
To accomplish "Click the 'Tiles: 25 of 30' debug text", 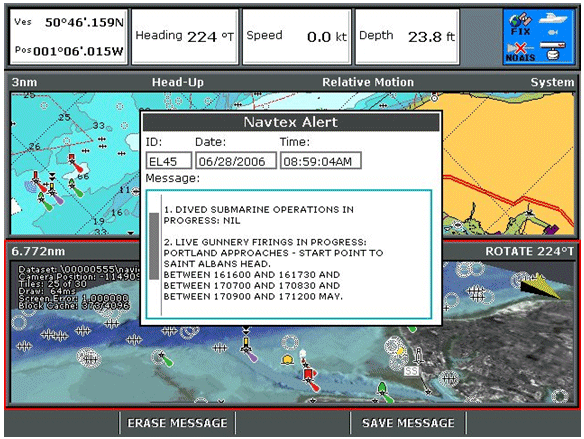I will (x=52, y=284).
